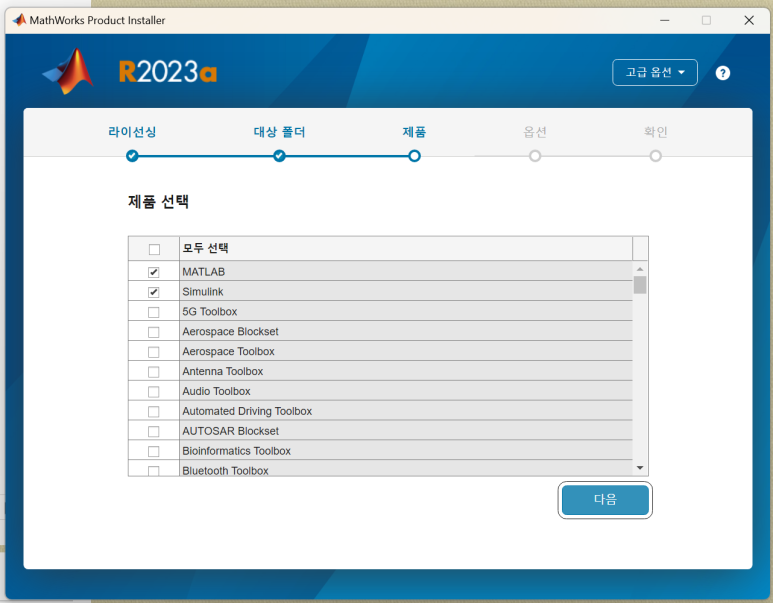The width and height of the screenshot is (773, 603).
Task: Toggle the 모두 선택 checkbox
Action: tap(154, 249)
